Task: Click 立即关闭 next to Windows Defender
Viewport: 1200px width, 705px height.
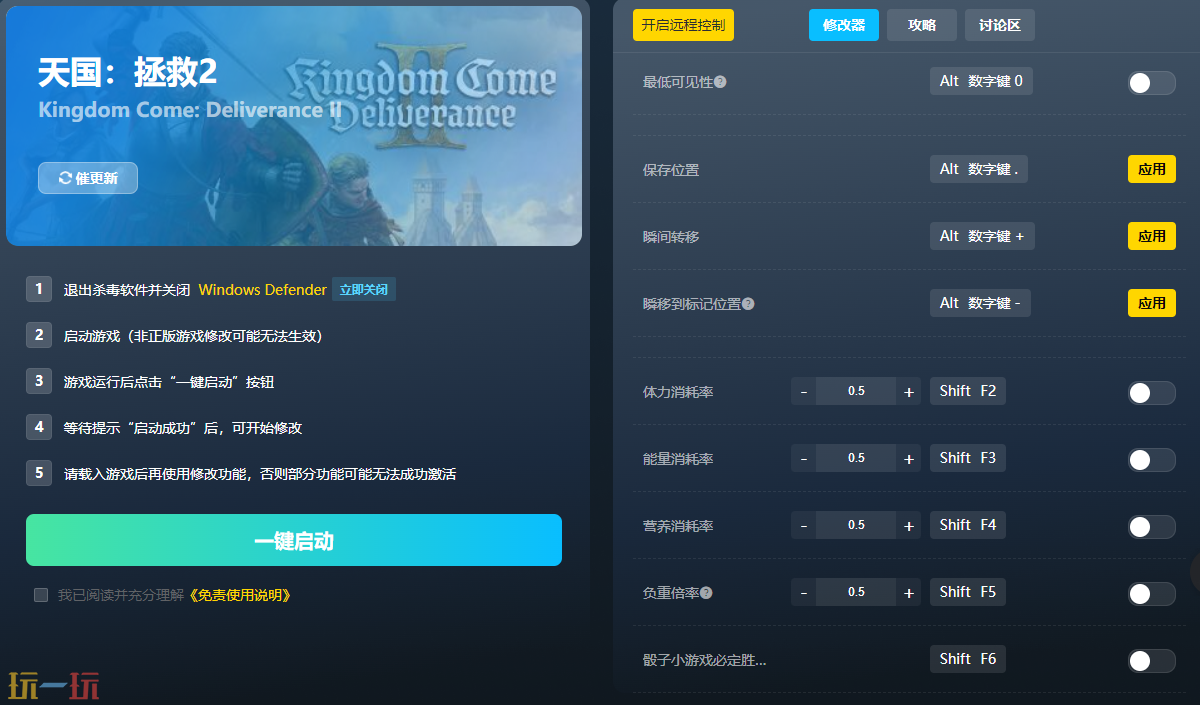Action: coord(364,290)
